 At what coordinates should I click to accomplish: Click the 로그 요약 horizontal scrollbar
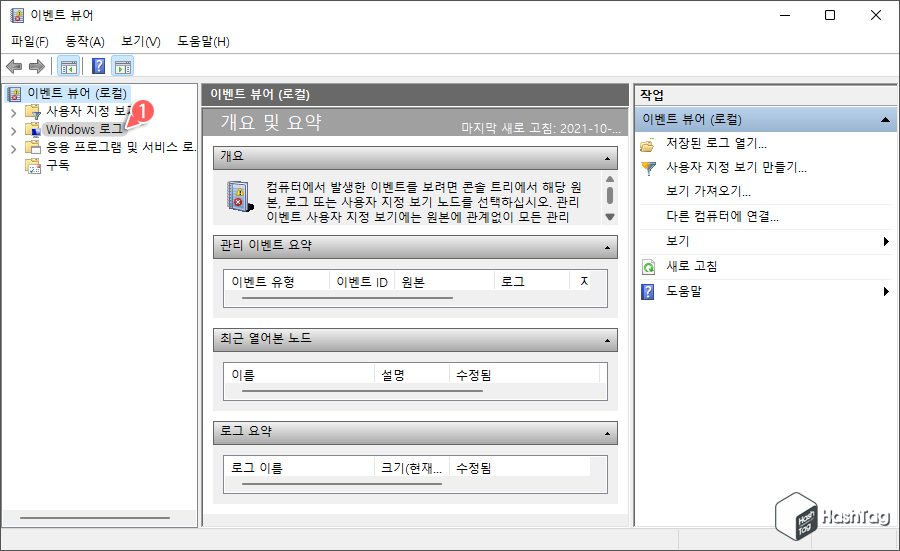tap(342, 484)
